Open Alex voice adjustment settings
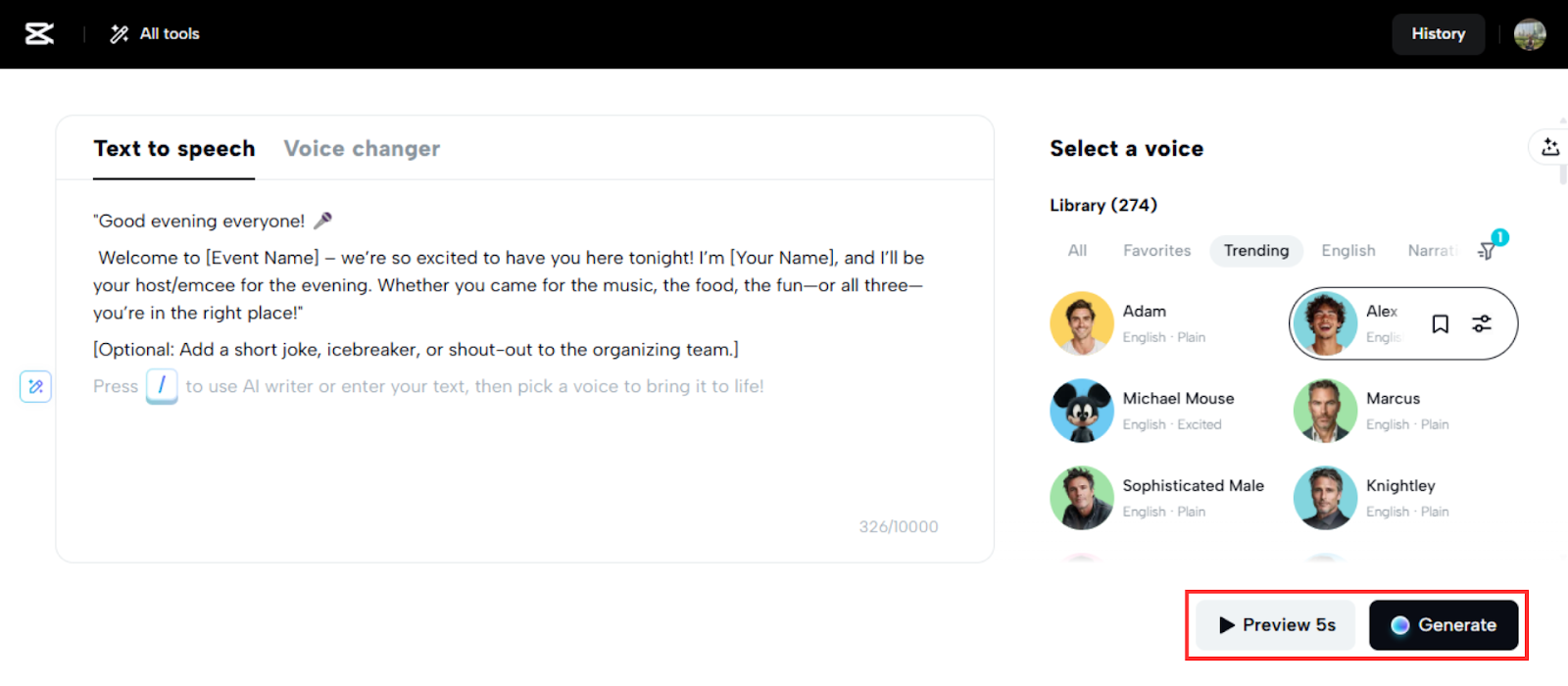1568x686 pixels. [x=1482, y=324]
